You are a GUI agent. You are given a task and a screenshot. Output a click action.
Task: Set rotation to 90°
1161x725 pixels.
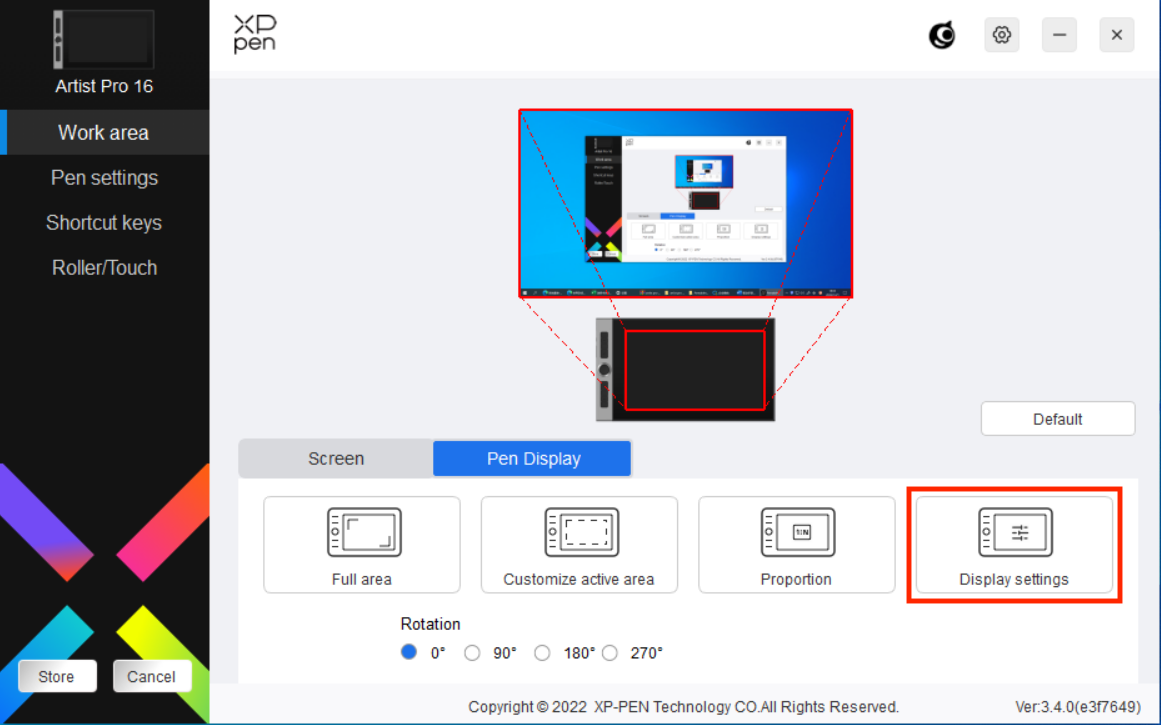pyautogui.click(x=472, y=653)
